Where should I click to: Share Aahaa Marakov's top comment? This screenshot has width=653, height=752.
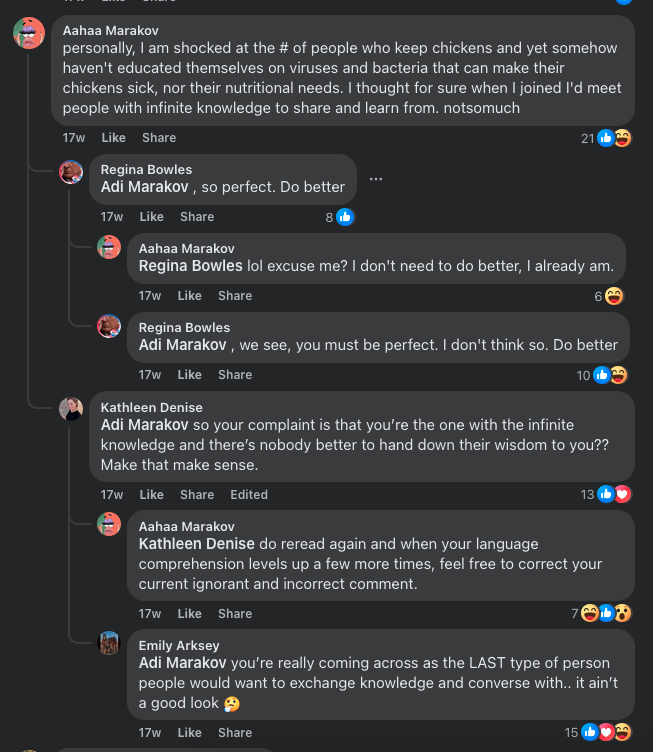tap(159, 138)
